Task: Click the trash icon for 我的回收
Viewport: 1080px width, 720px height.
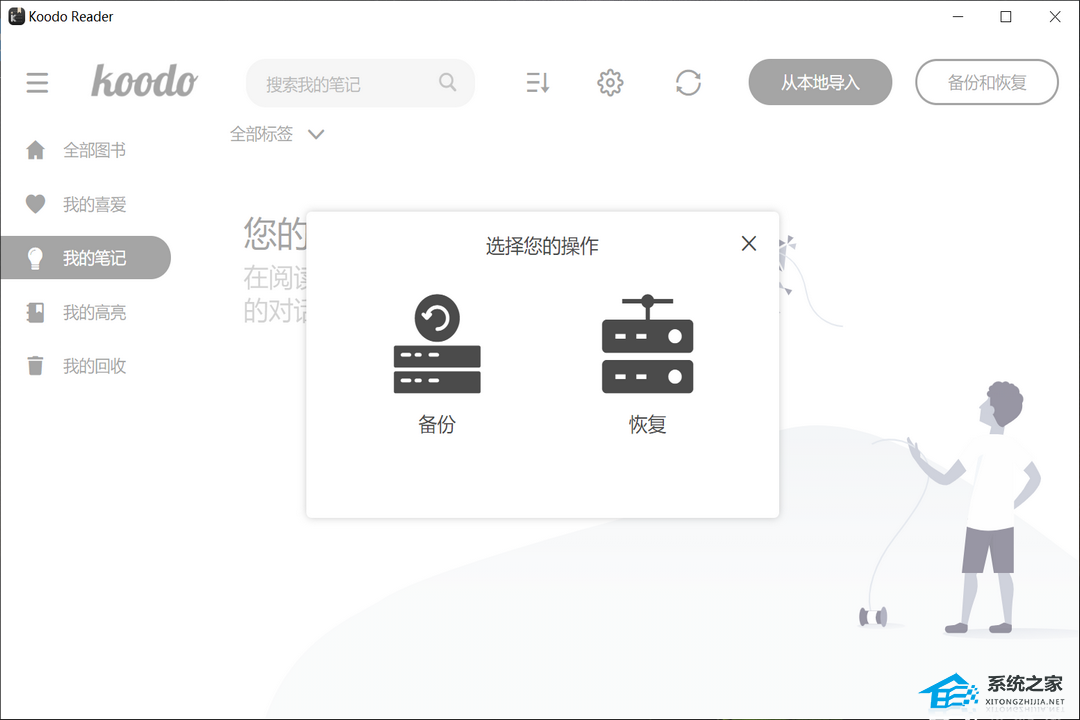Action: pyautogui.click(x=36, y=366)
